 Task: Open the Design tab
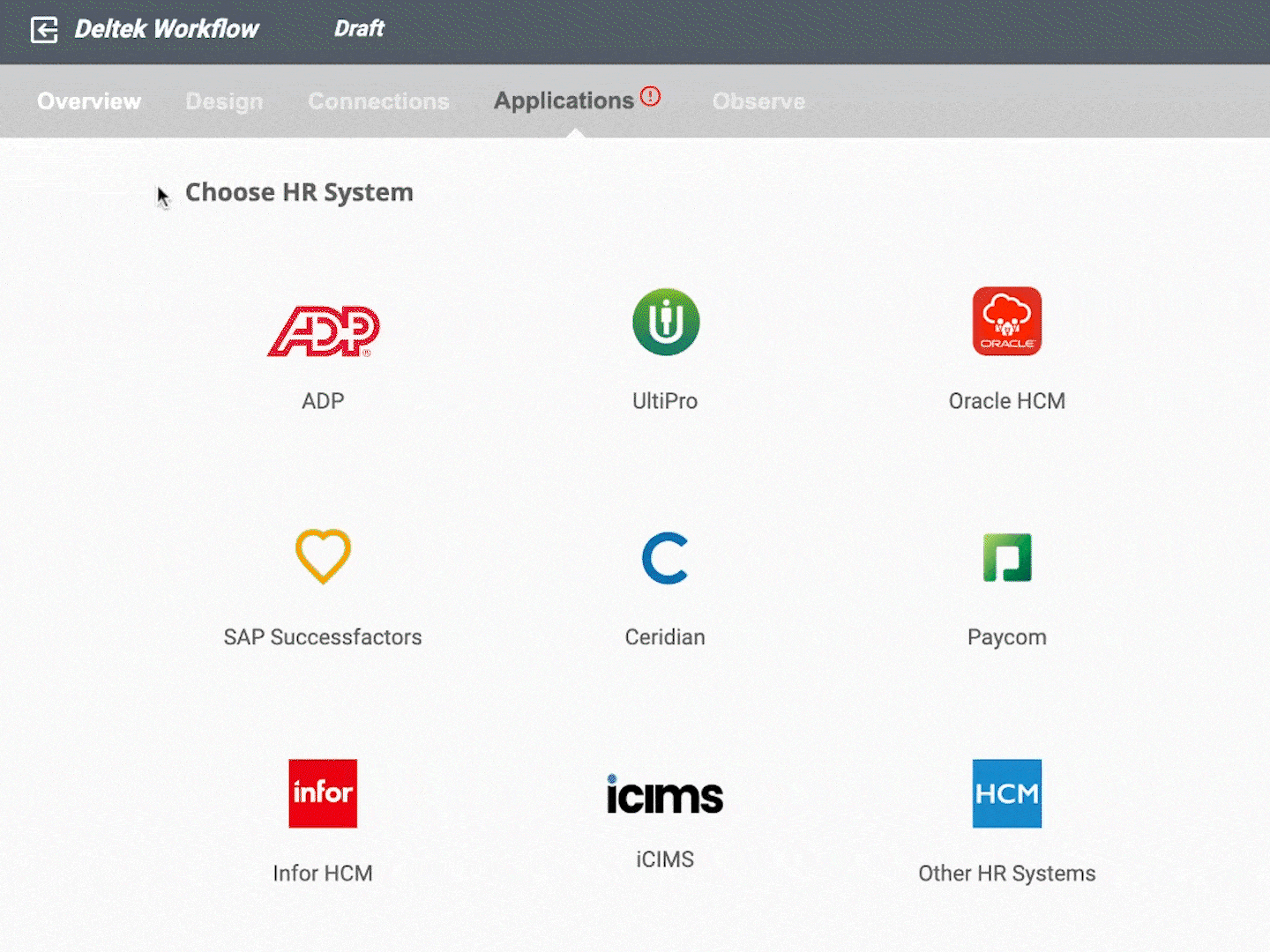(x=224, y=101)
